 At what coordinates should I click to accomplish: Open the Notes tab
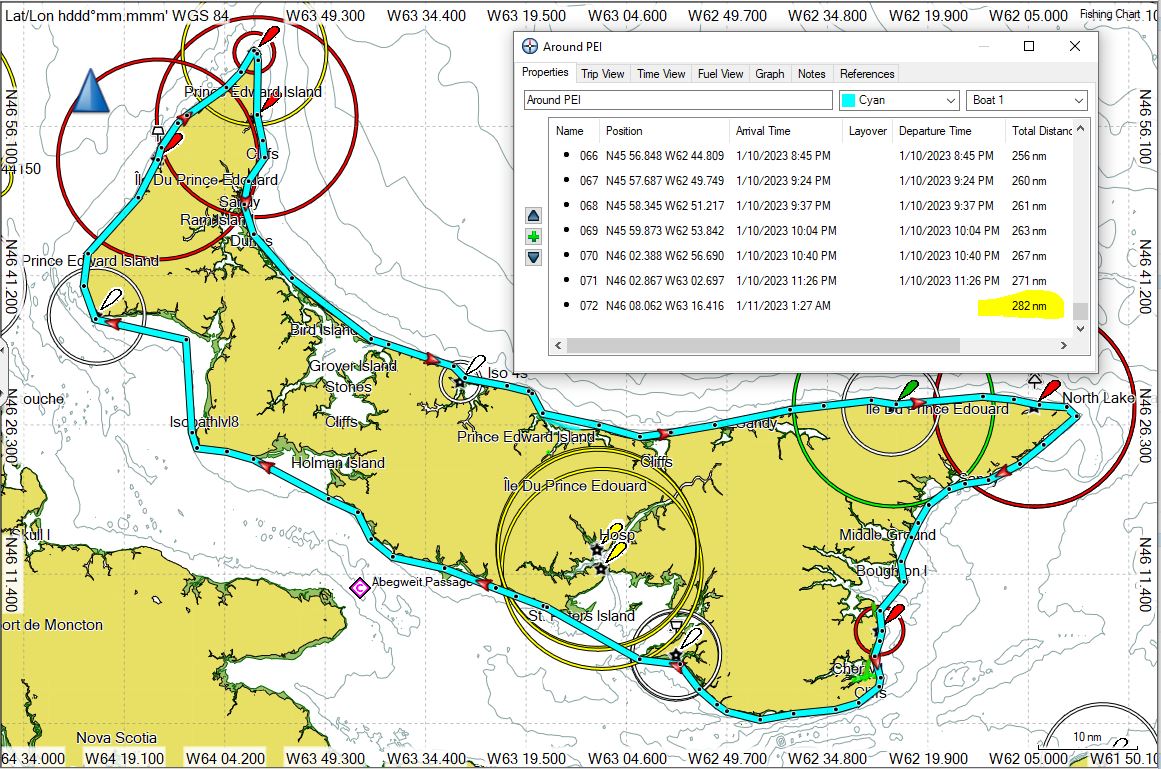[x=812, y=74]
